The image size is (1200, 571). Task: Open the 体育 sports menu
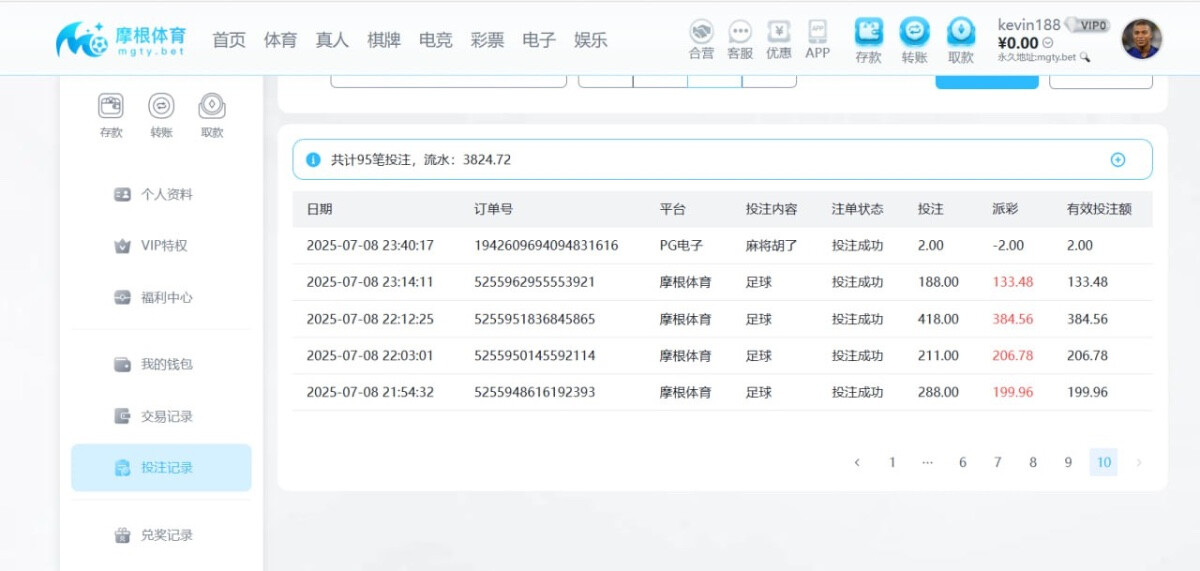click(x=280, y=40)
